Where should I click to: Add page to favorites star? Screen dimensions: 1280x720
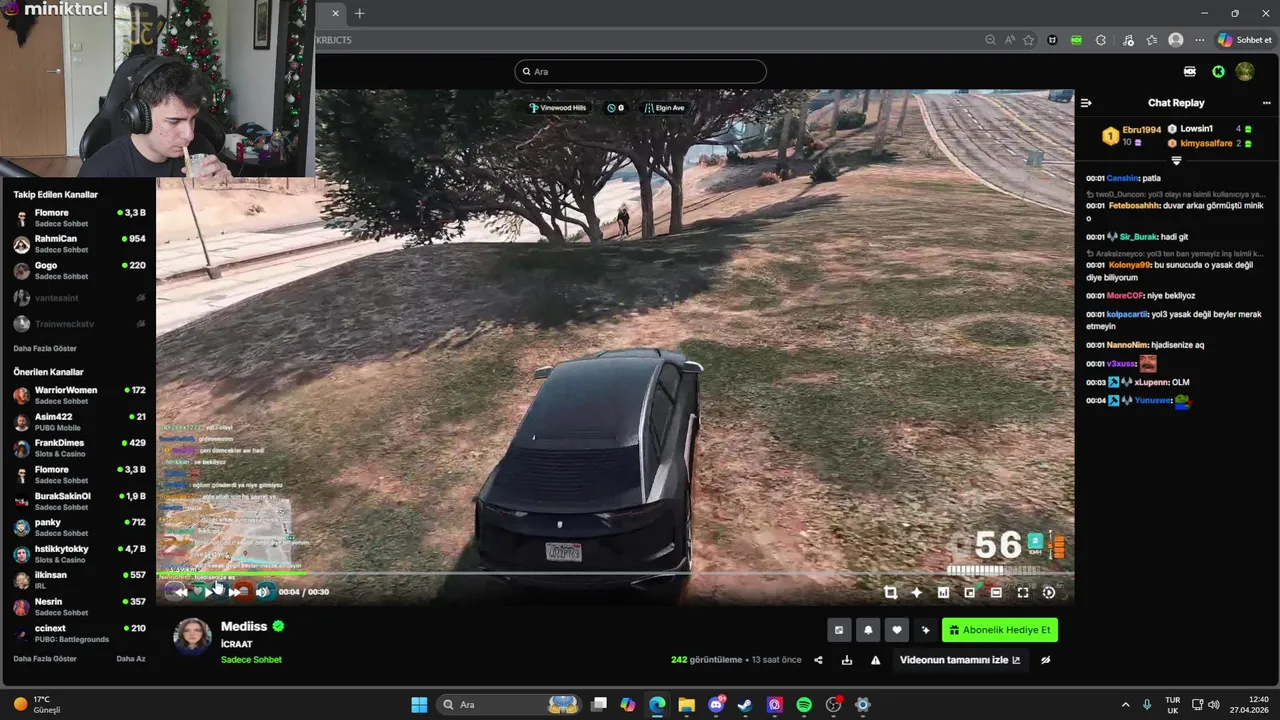1028,40
